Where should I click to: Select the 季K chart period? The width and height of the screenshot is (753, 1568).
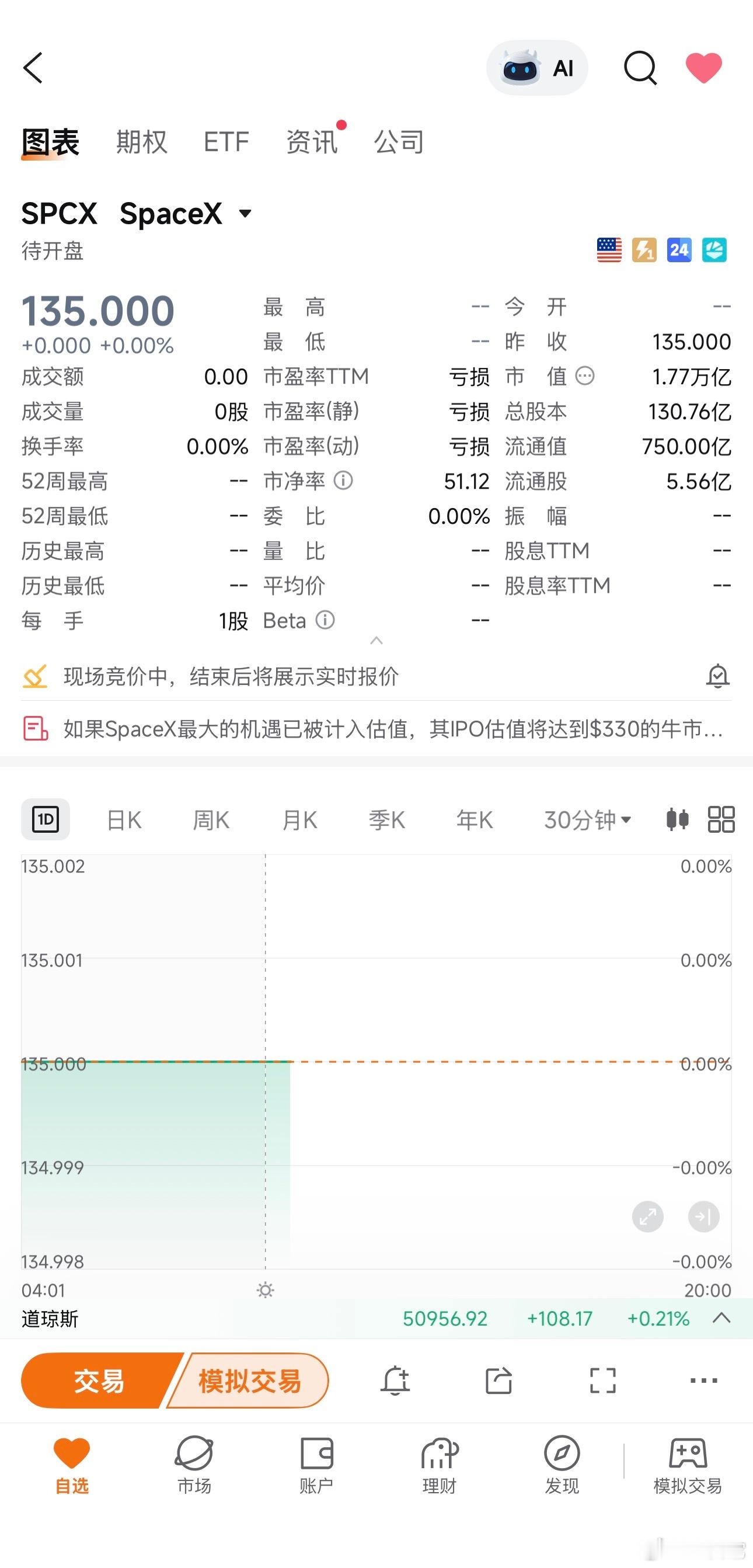click(x=387, y=820)
